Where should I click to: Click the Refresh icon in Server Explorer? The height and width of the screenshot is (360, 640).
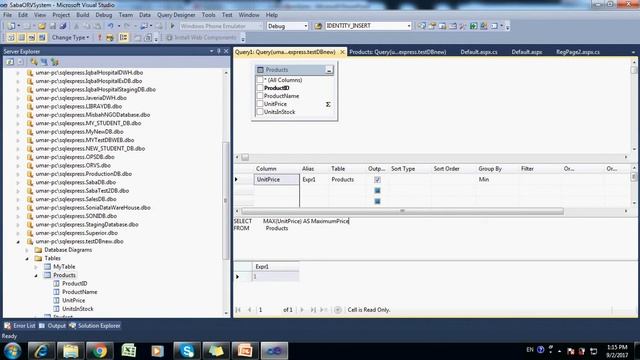point(10,62)
